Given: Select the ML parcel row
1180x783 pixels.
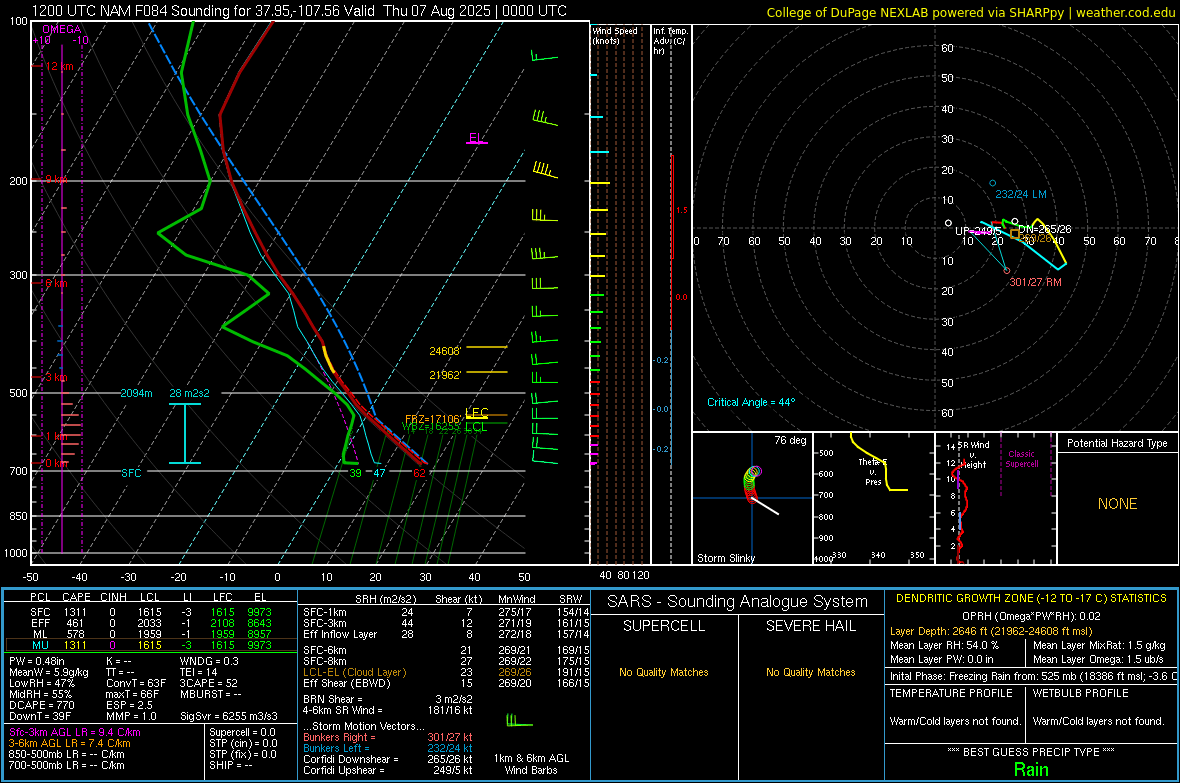Looking at the screenshot, I should tap(152, 634).
